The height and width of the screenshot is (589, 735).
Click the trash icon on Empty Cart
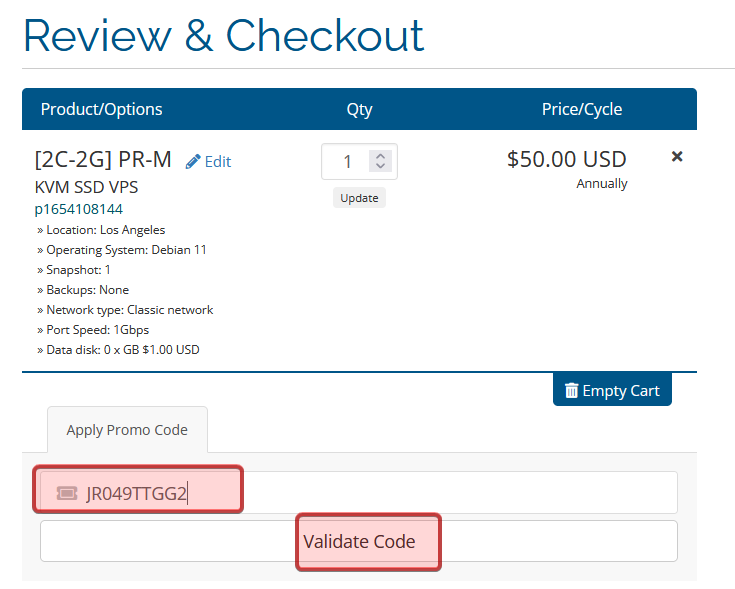click(x=571, y=391)
